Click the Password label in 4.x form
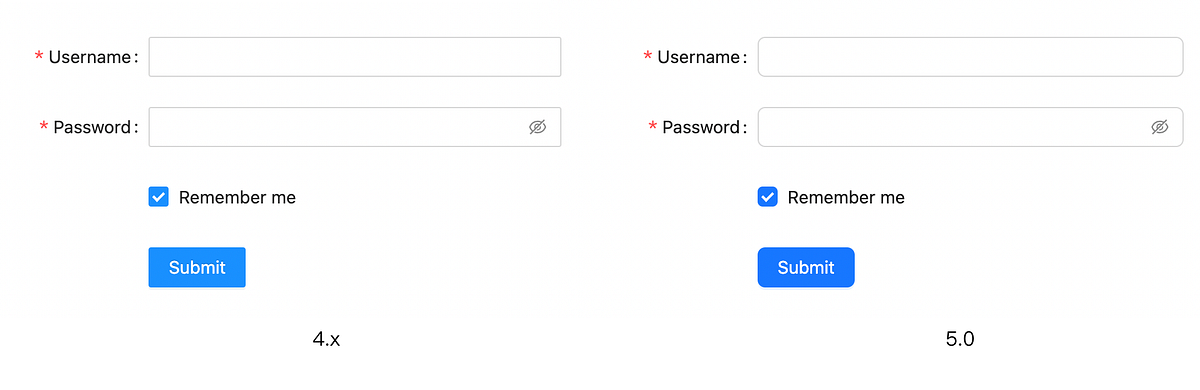 coord(92,127)
